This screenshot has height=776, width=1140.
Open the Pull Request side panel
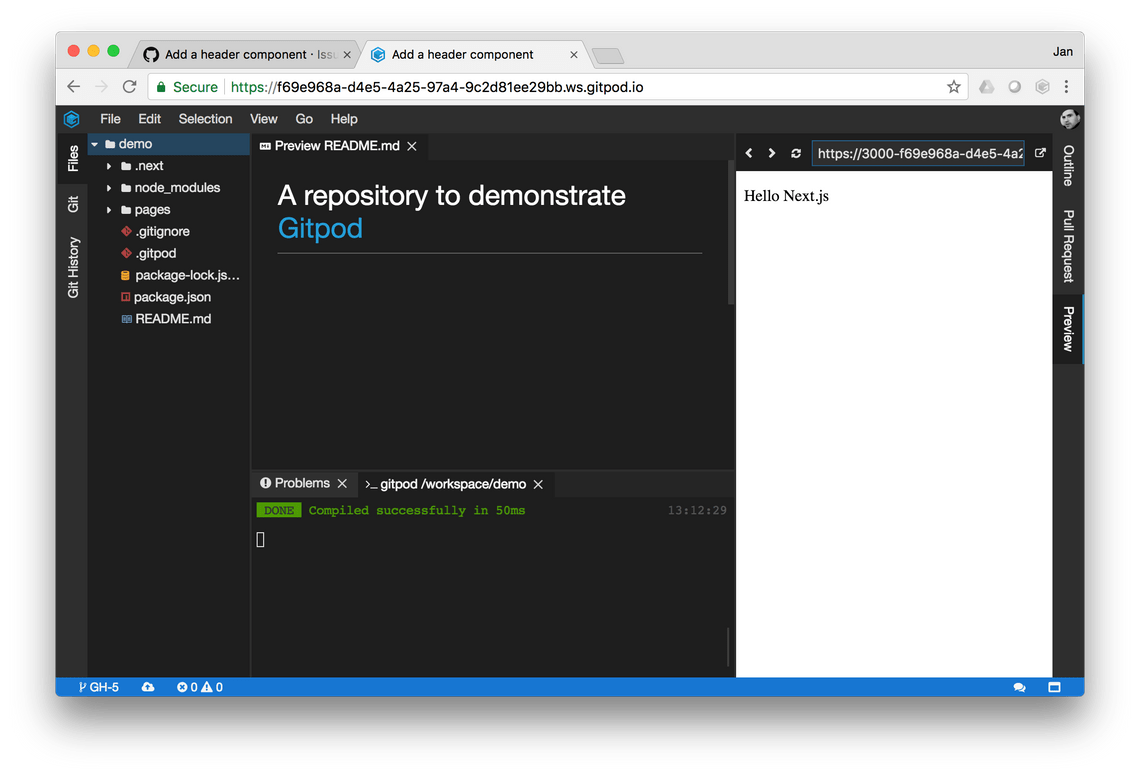[x=1068, y=246]
